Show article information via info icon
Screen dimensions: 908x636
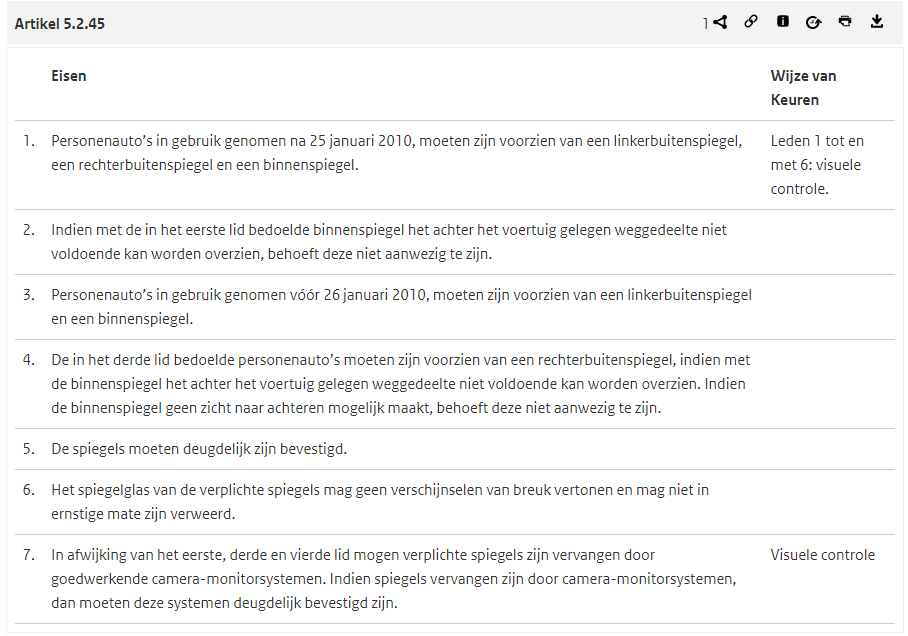tap(783, 22)
